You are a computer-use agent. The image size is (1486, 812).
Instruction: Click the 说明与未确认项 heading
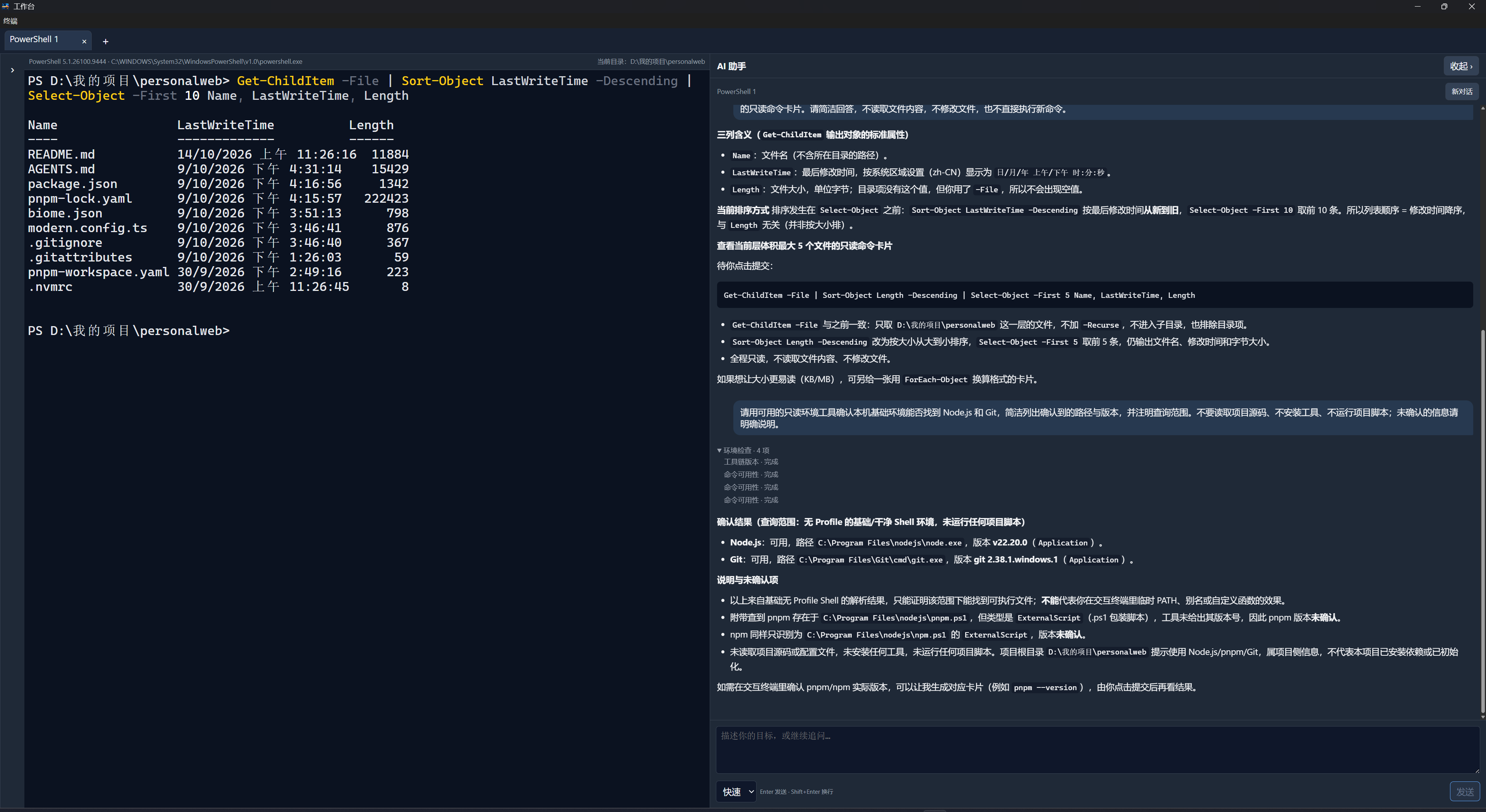click(747, 580)
